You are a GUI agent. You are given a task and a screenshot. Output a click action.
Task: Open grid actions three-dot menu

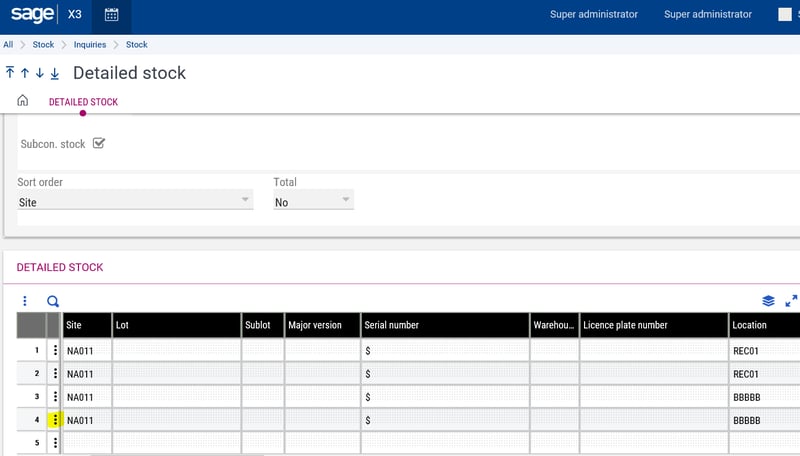pos(25,301)
